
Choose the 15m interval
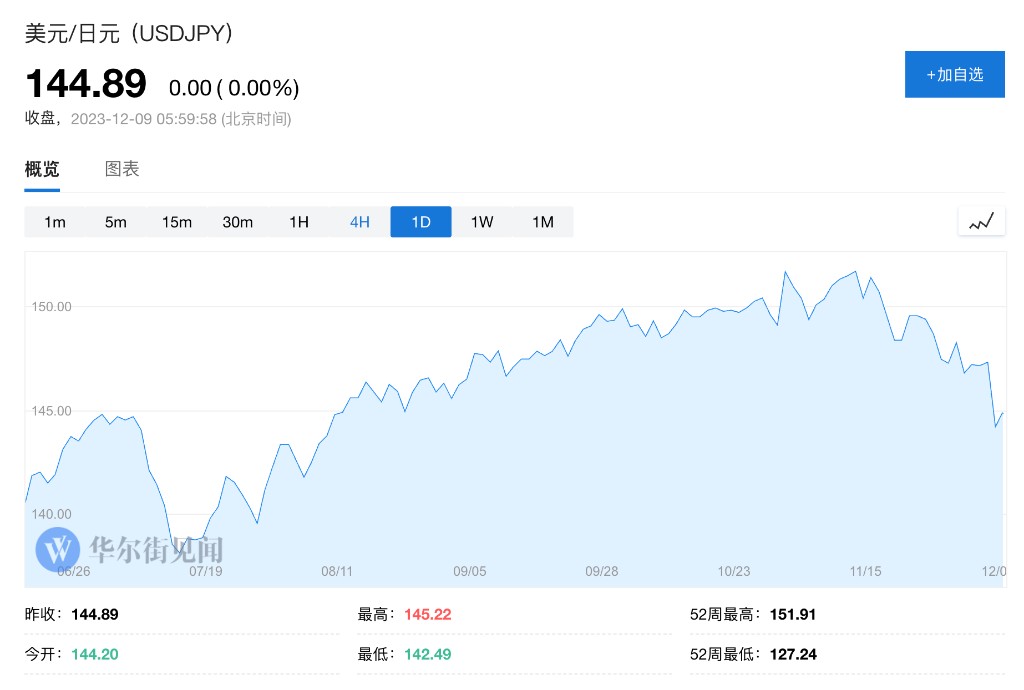point(177,222)
